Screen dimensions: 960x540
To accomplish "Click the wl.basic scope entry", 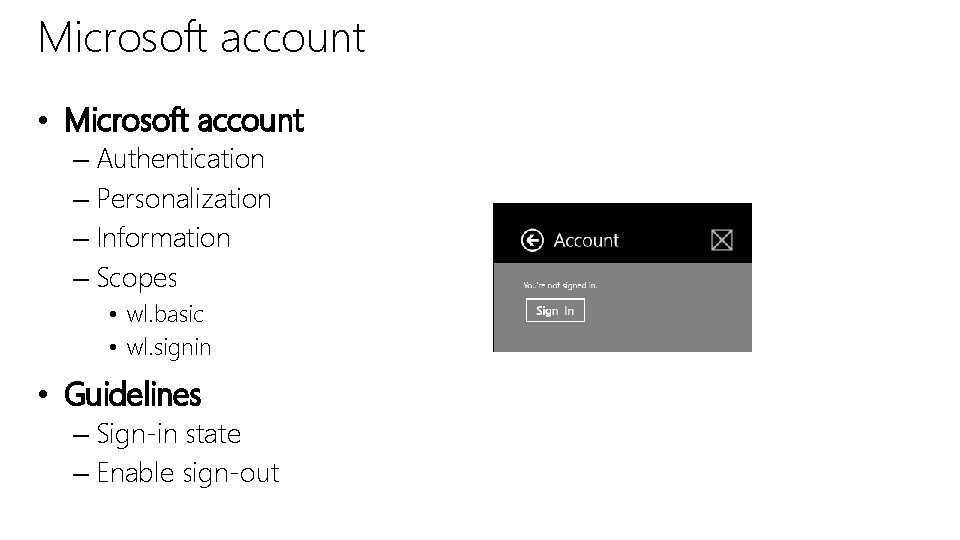I will tap(165, 314).
